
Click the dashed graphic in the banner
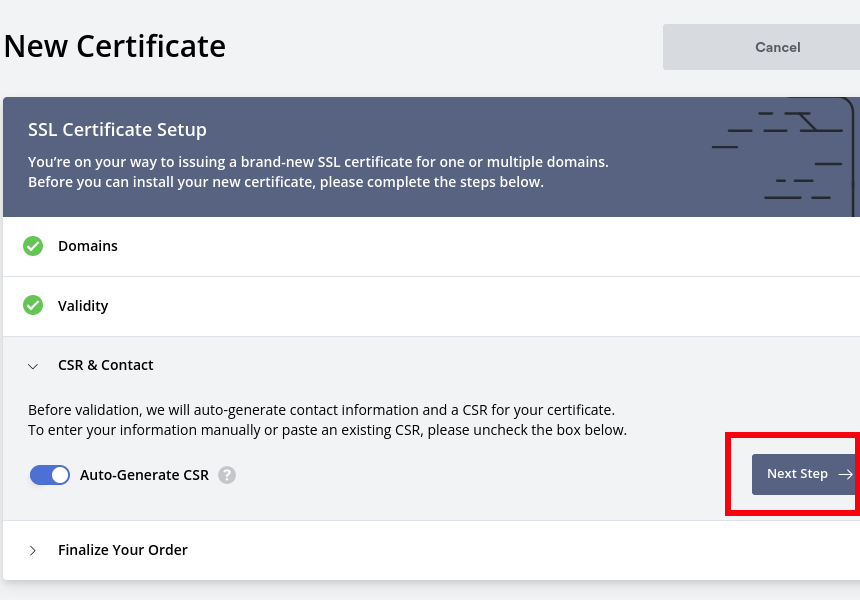[x=782, y=157]
